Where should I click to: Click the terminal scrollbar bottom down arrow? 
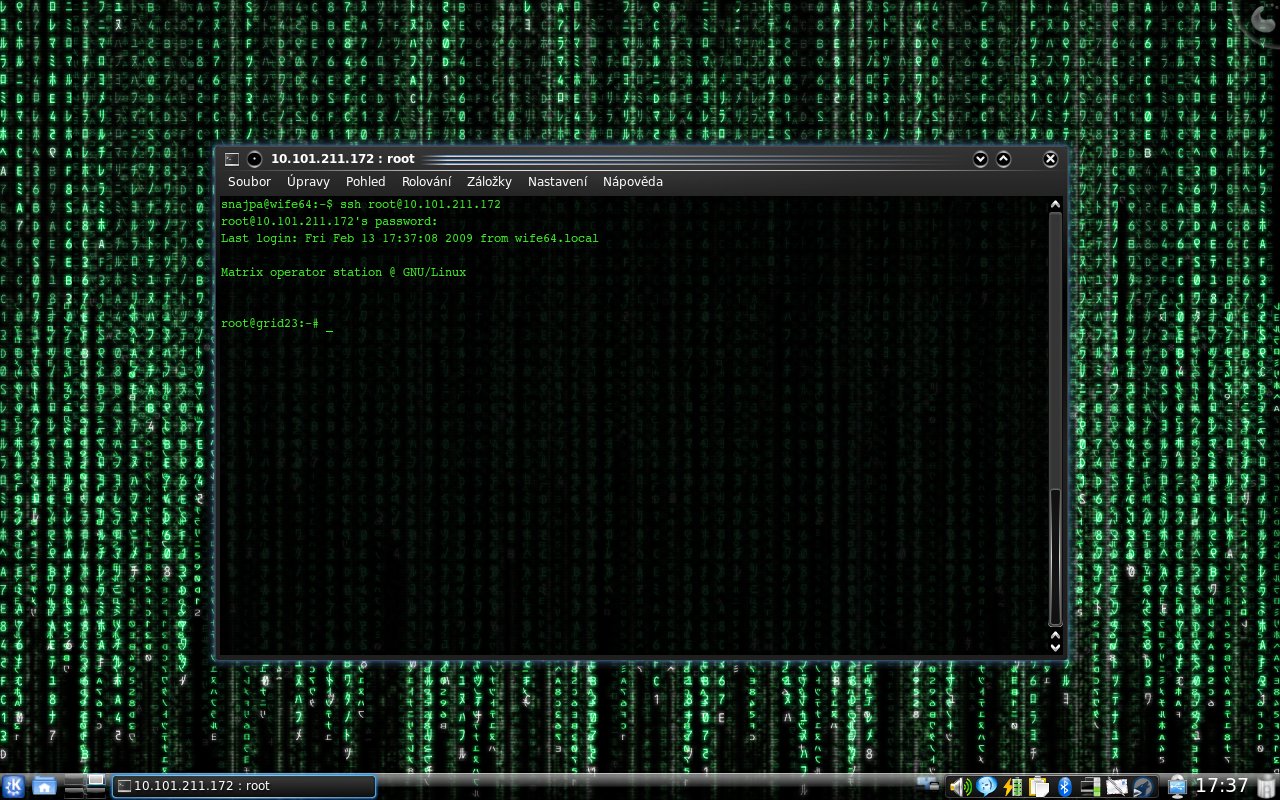point(1055,647)
